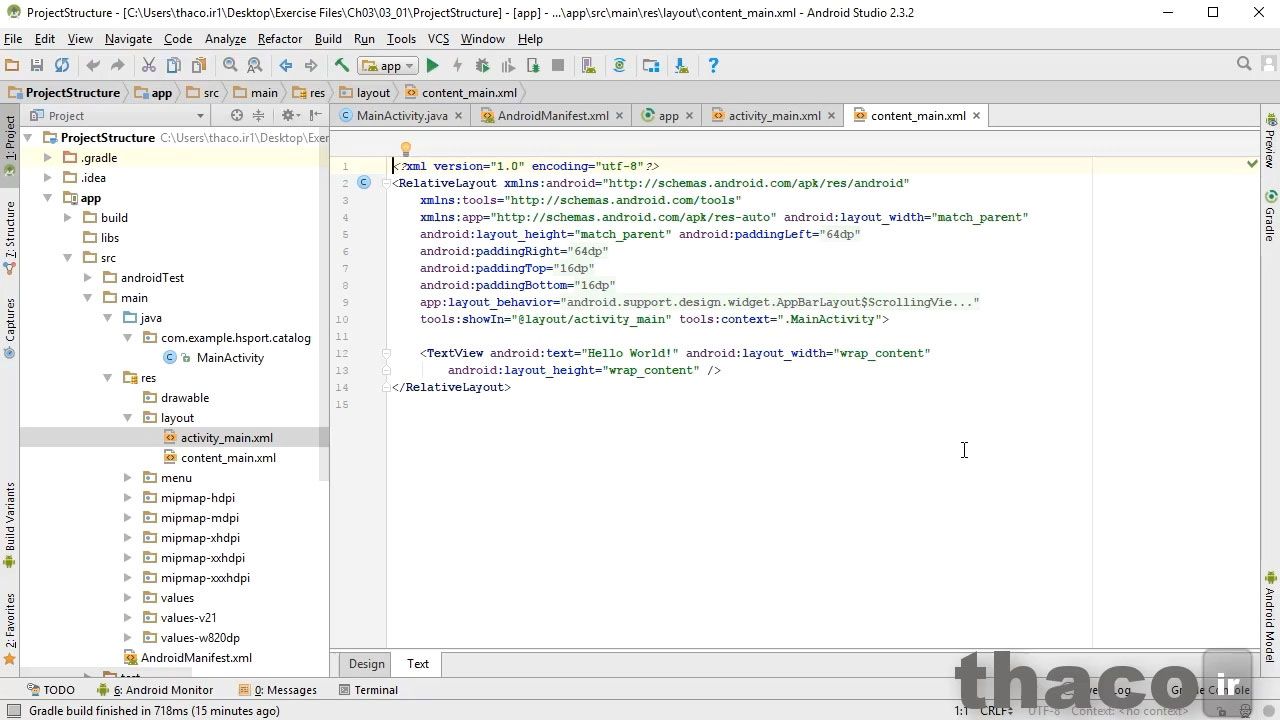Run the app with the green play icon
The height and width of the screenshot is (720, 1280).
pos(433,65)
